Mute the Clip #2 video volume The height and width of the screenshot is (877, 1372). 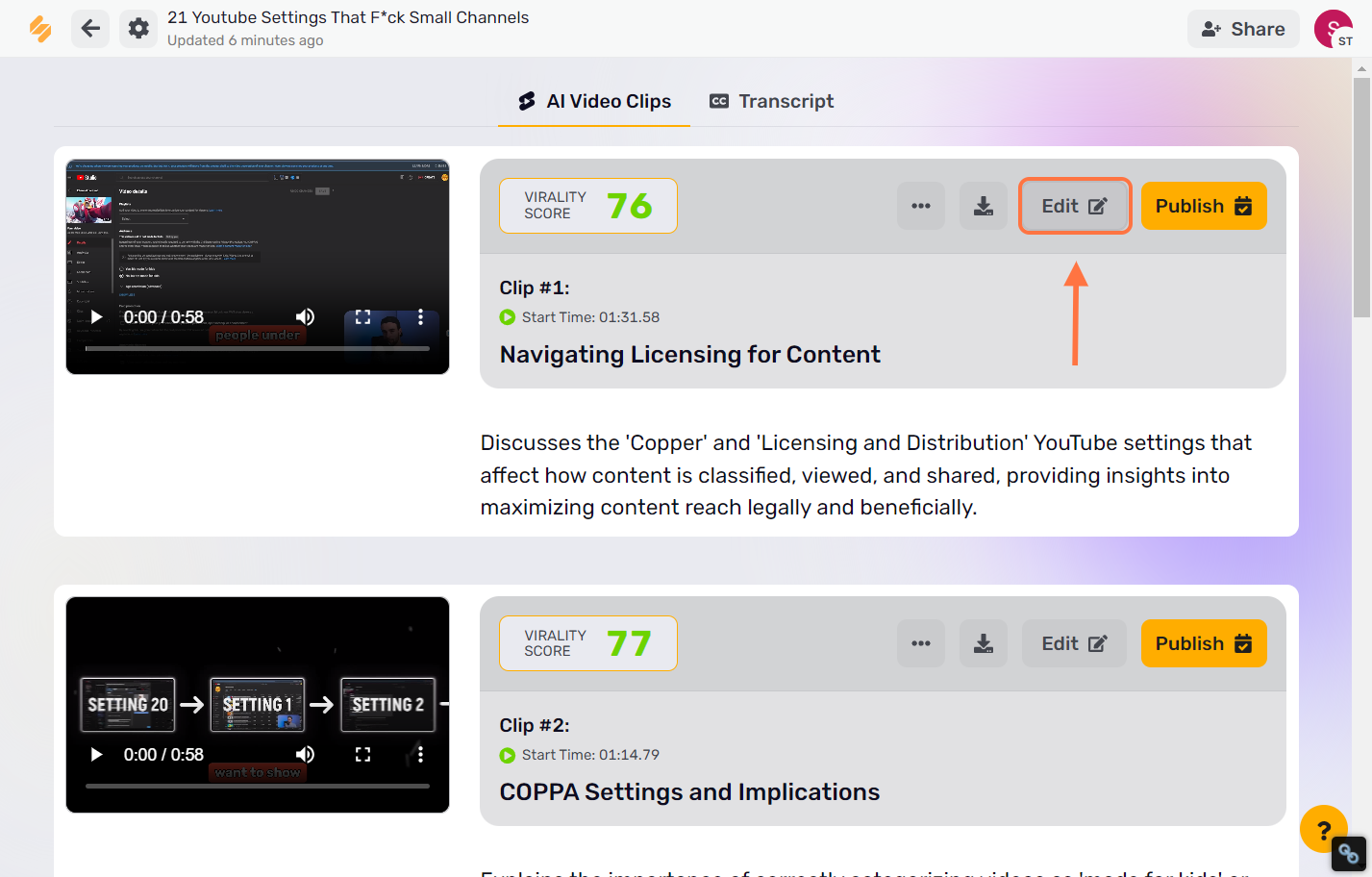(305, 755)
